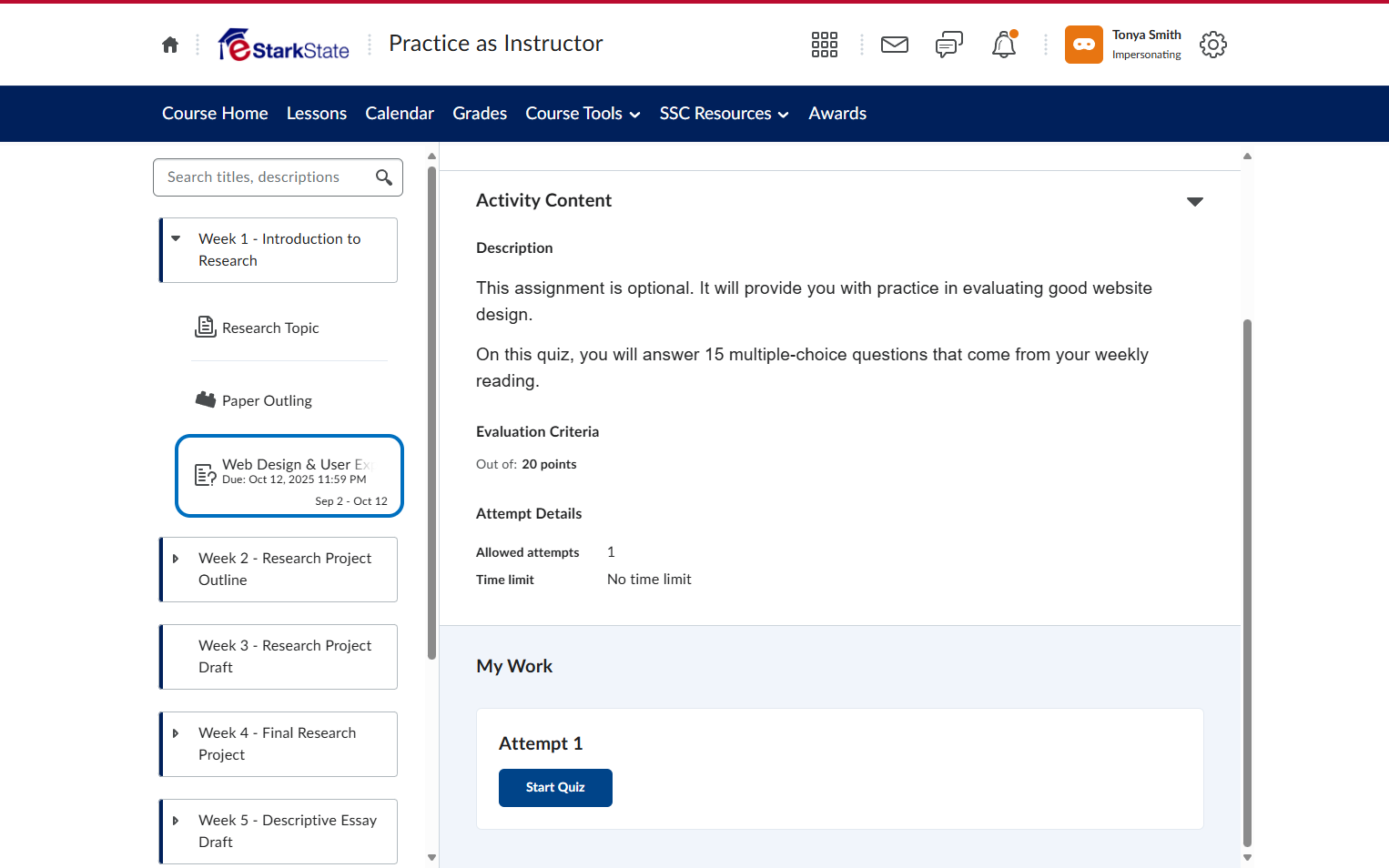The height and width of the screenshot is (868, 1389).
Task: Open the Grades menu item
Action: click(480, 114)
